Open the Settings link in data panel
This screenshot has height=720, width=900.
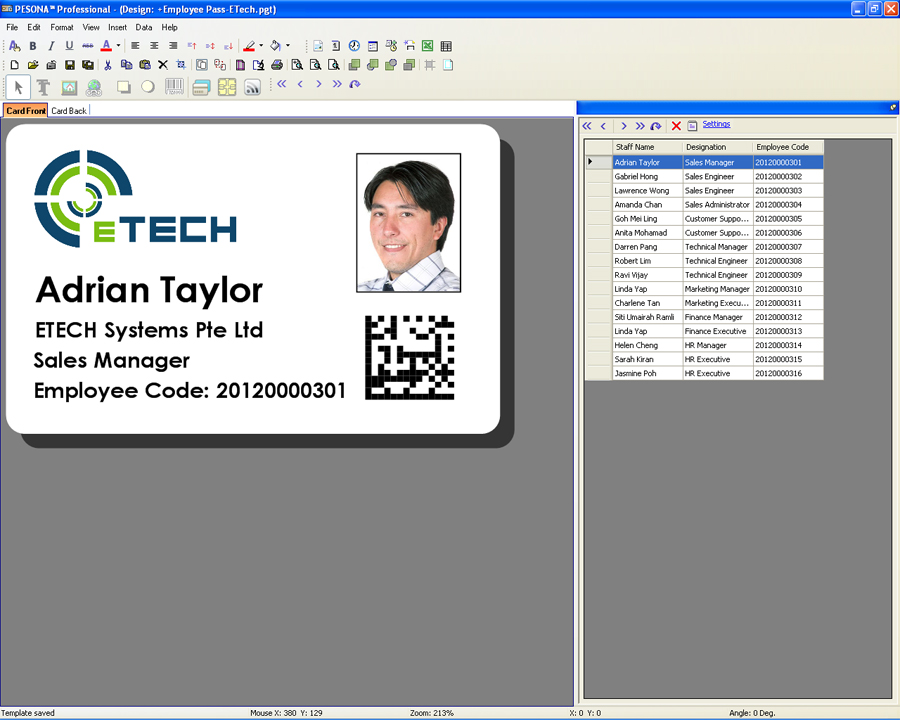[716, 125]
